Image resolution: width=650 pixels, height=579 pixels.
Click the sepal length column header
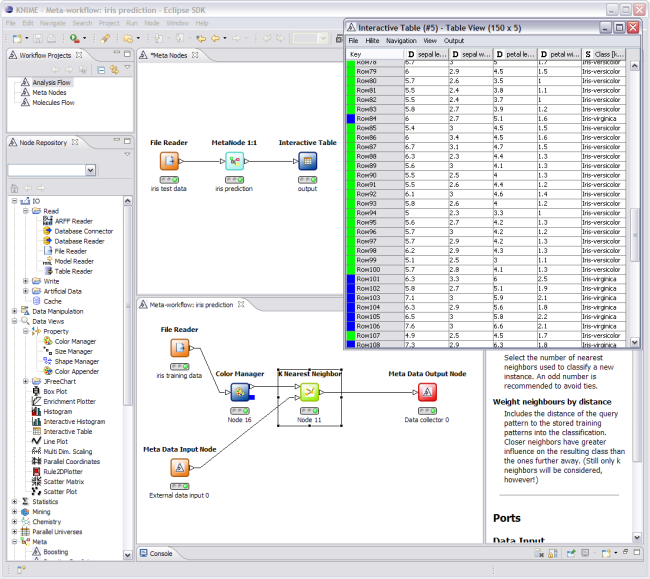(x=426, y=53)
